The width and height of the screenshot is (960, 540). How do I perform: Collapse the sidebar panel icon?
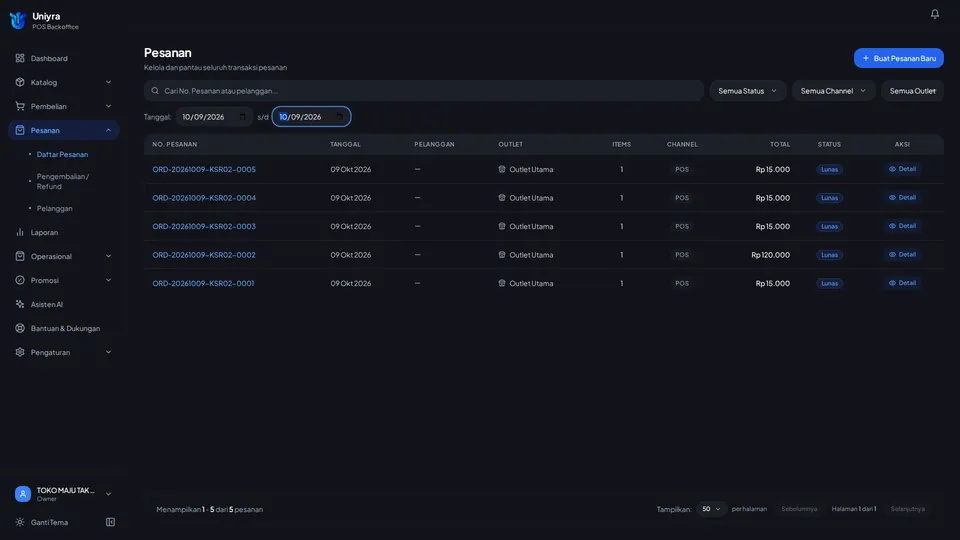(110, 522)
